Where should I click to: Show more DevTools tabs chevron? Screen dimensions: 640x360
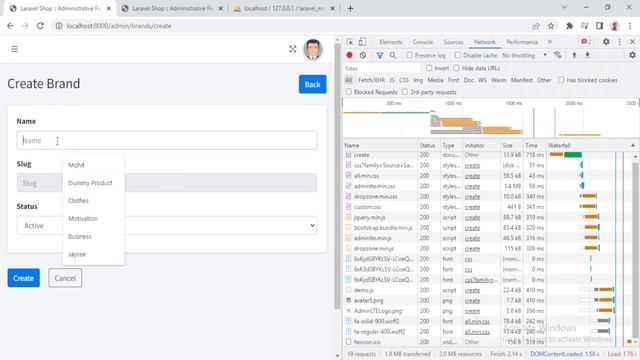tap(550, 42)
